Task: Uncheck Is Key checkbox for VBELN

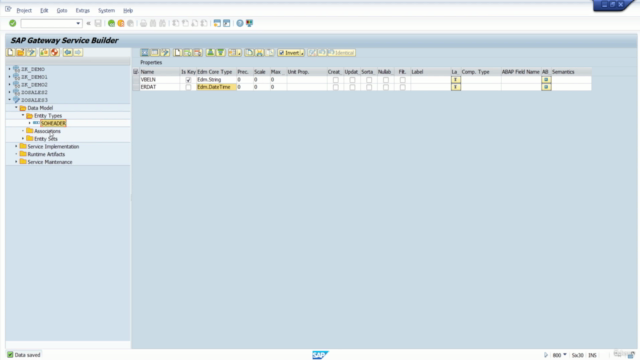Action: pos(188,80)
